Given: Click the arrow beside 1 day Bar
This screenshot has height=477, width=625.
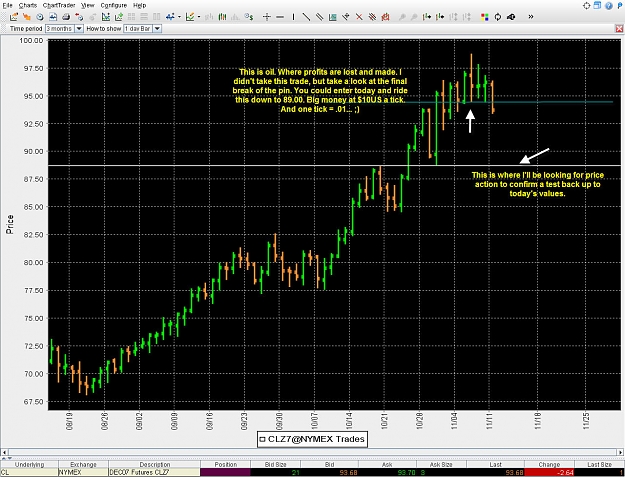Looking at the screenshot, I should point(157,29).
